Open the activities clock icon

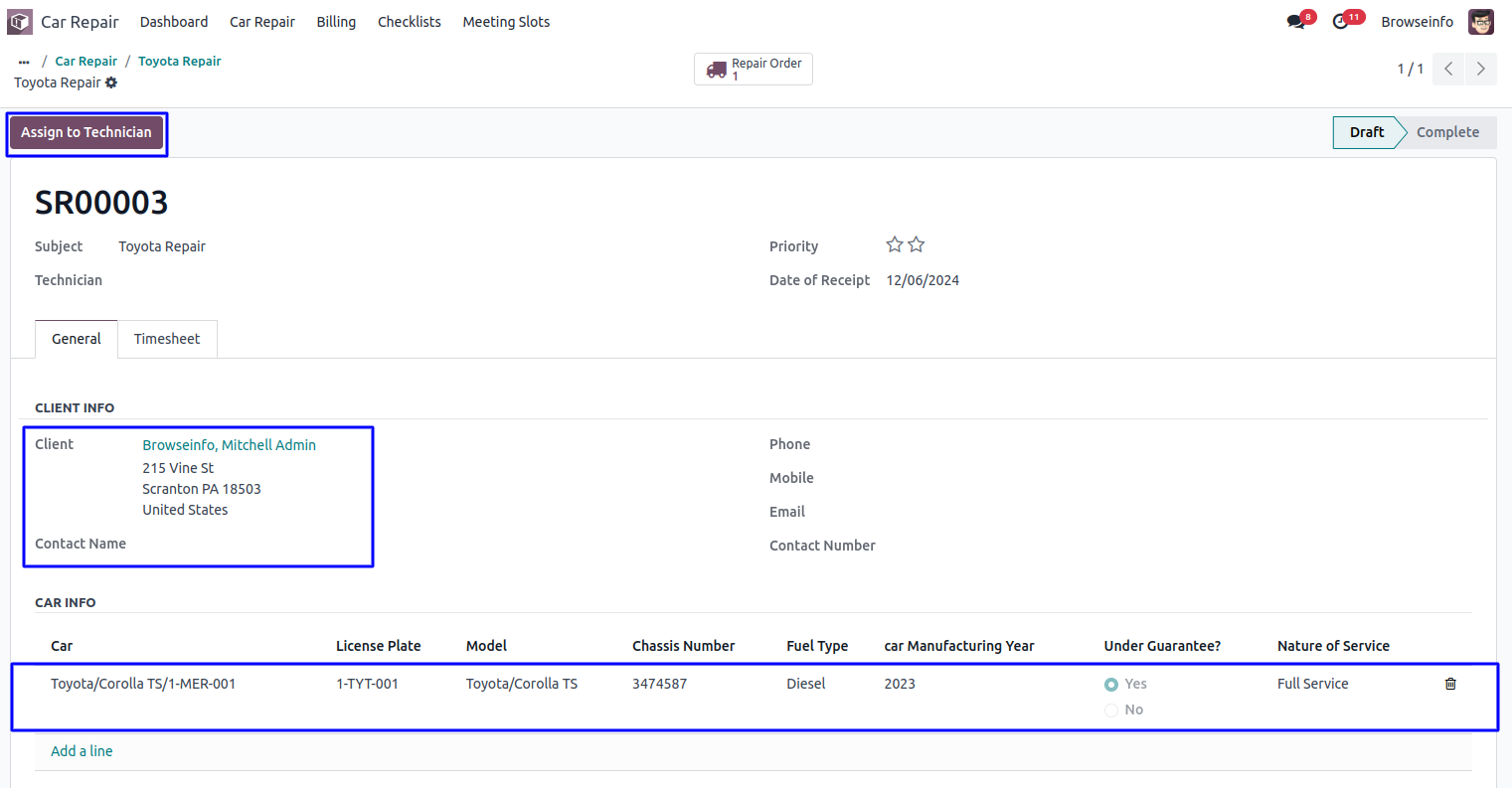coord(1341,22)
